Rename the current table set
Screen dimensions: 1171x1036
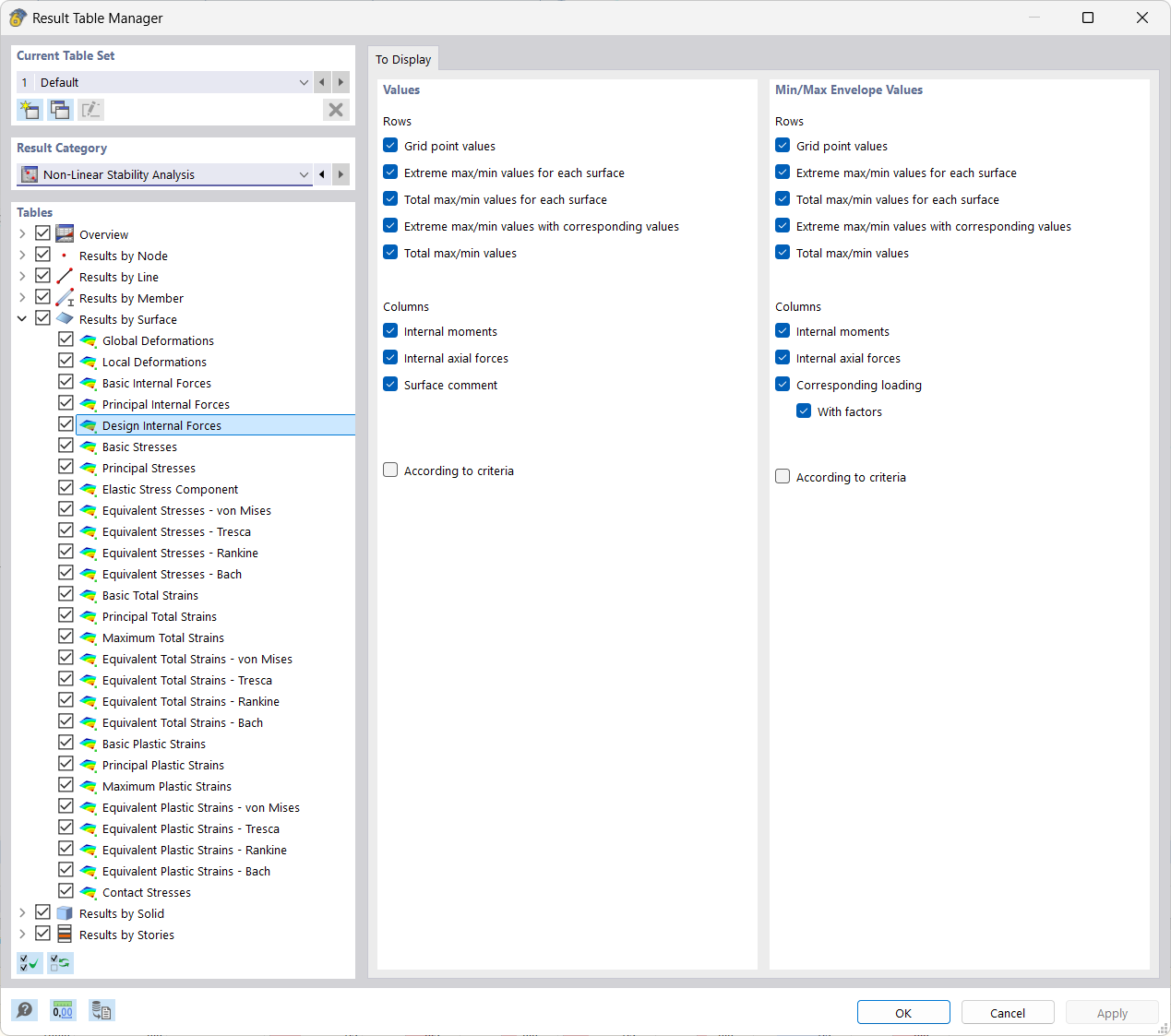point(90,109)
